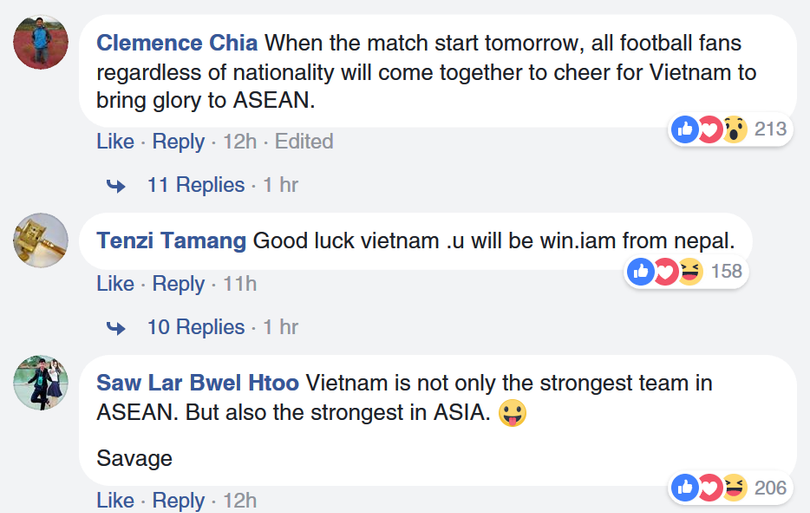Like Saw Lar Bwel Htoo's comment
This screenshot has height=513, width=810.
pos(115,500)
